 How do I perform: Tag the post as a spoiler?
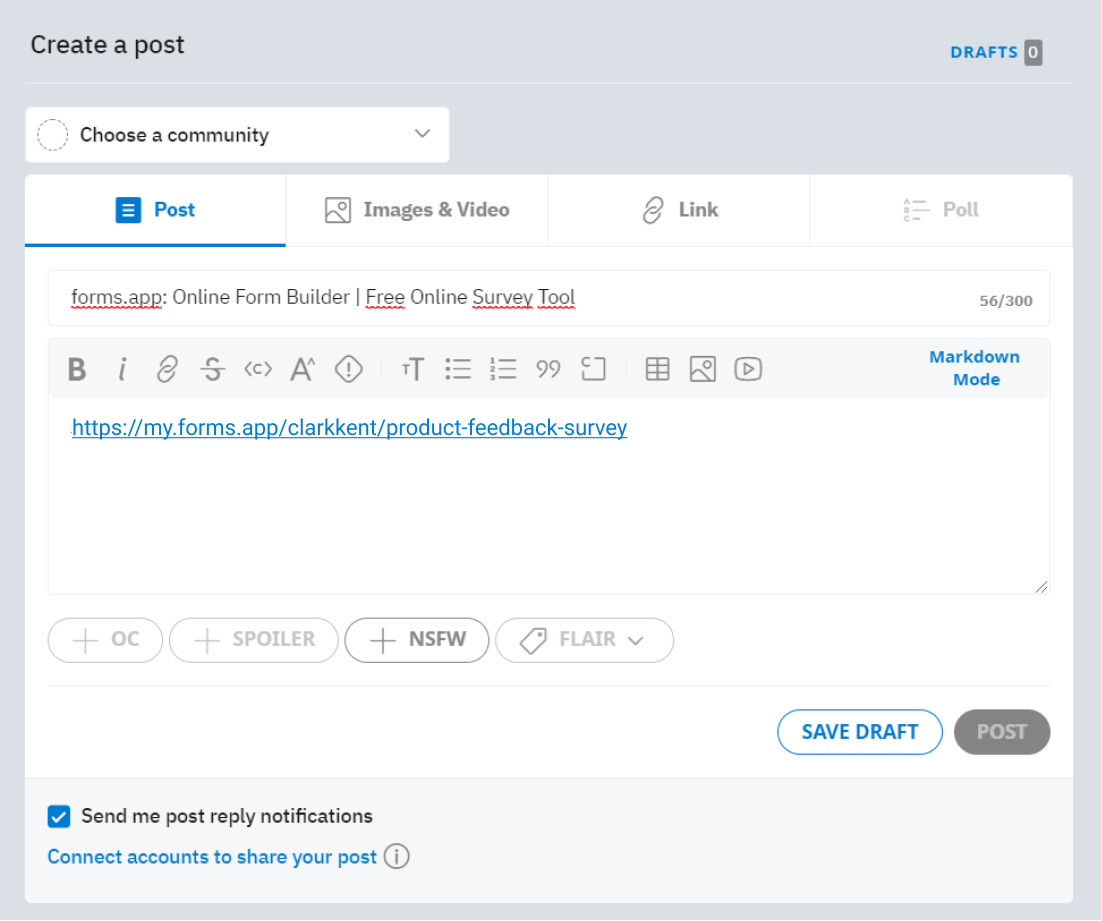tap(253, 640)
